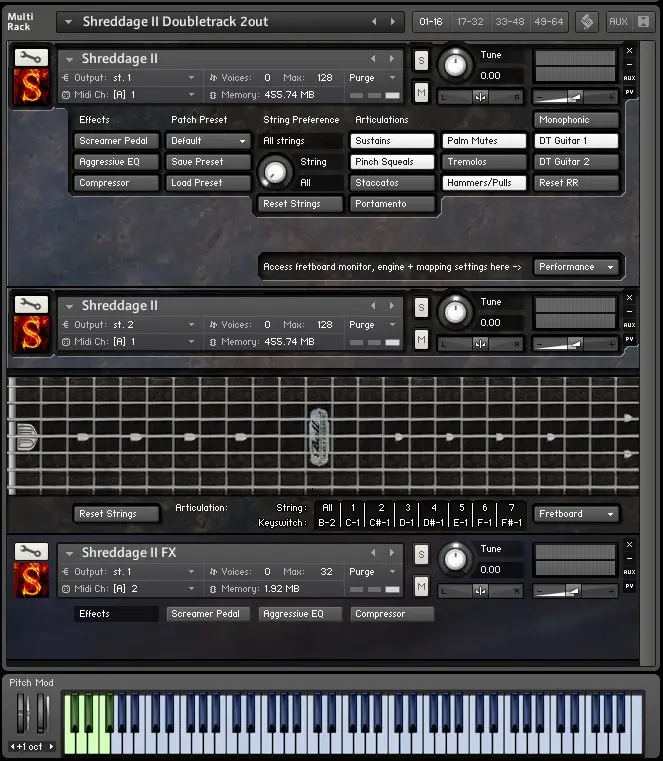Click Reset Strings beside Articulation label
This screenshot has width=663, height=761.
click(x=116, y=514)
